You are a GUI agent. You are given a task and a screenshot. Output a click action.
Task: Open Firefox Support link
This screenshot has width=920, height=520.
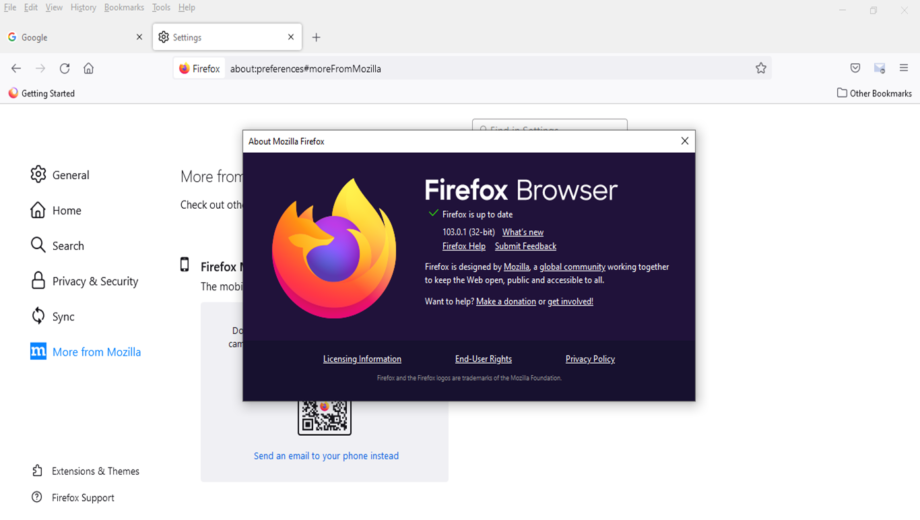pyautogui.click(x=73, y=497)
